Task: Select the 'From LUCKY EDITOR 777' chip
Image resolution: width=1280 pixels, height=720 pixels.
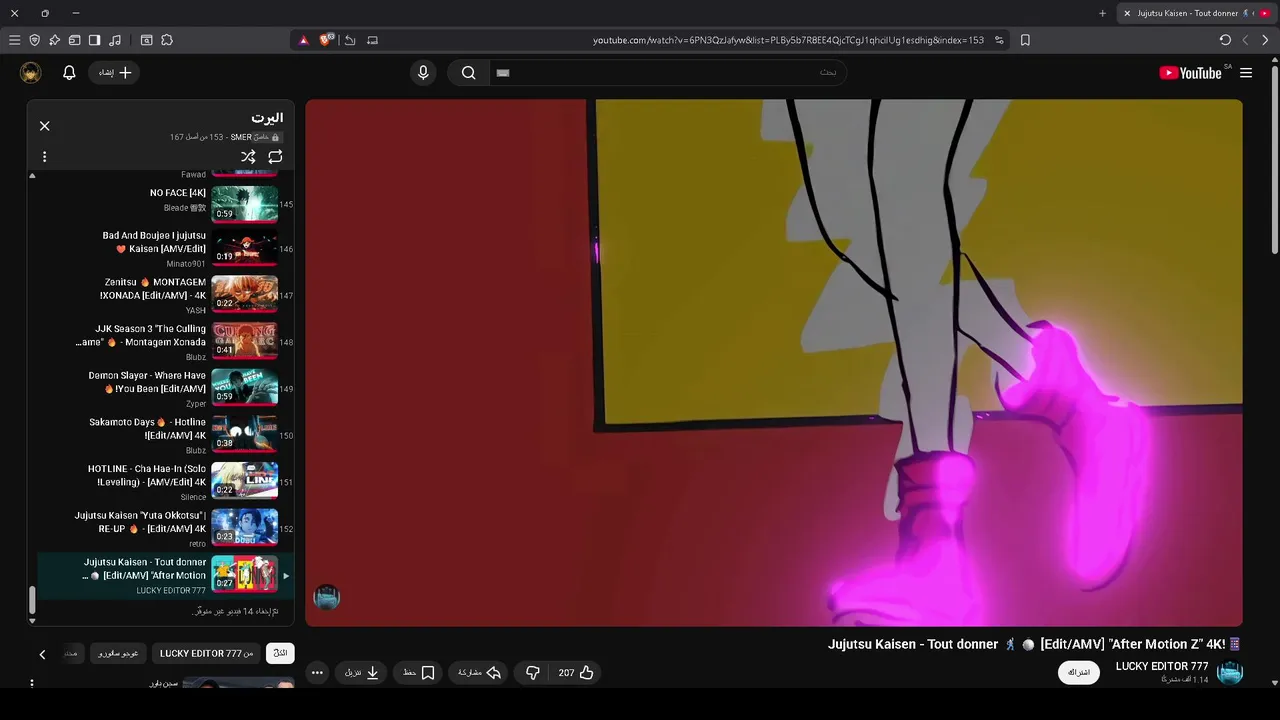Action: [206, 653]
